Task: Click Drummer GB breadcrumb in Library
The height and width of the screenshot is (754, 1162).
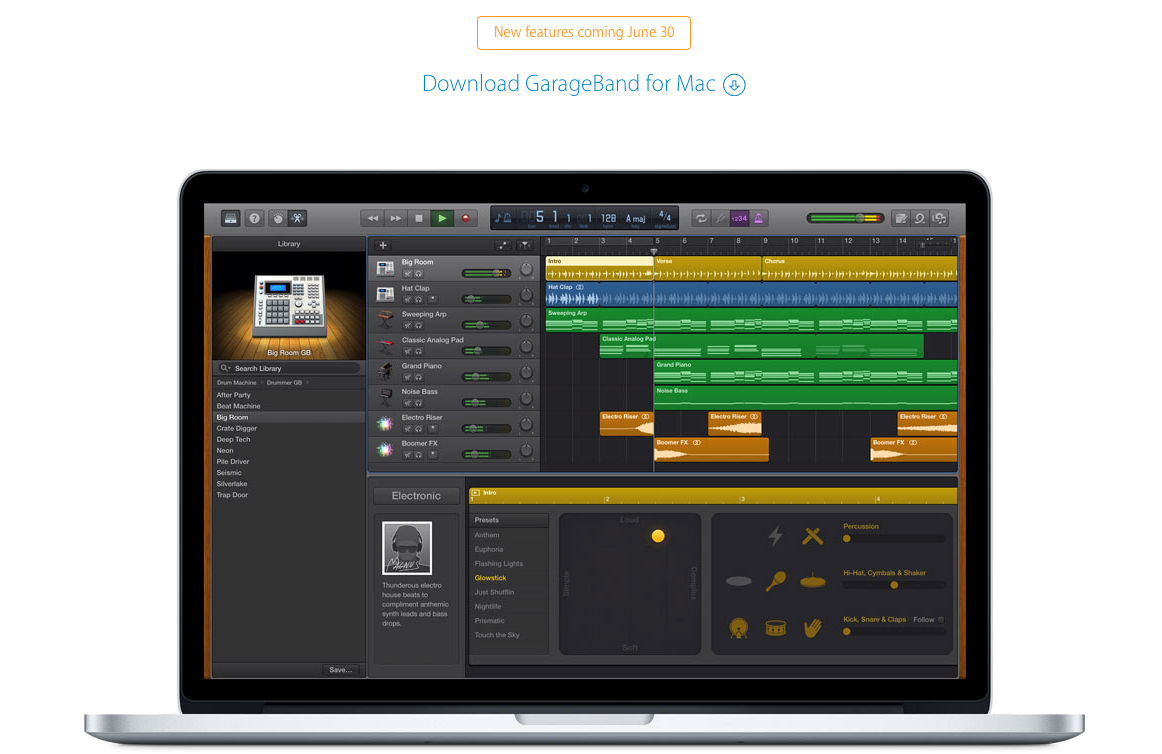Action: [284, 383]
